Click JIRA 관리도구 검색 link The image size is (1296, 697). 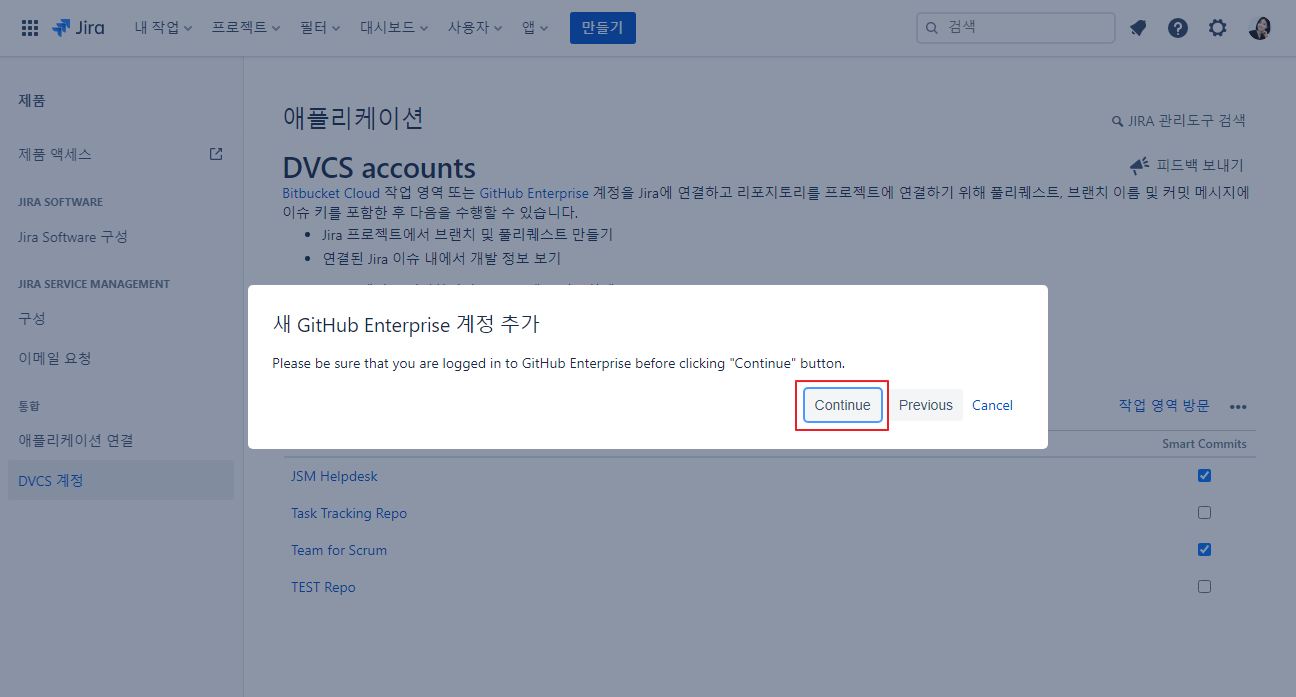tap(1179, 121)
